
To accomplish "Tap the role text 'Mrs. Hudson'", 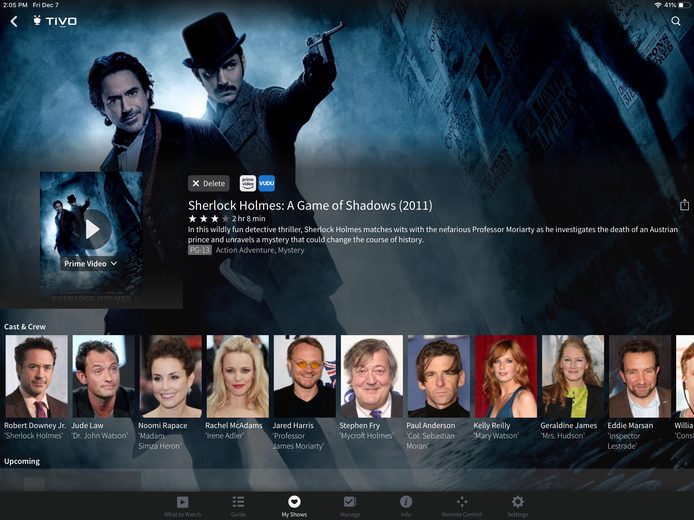I will point(562,436).
